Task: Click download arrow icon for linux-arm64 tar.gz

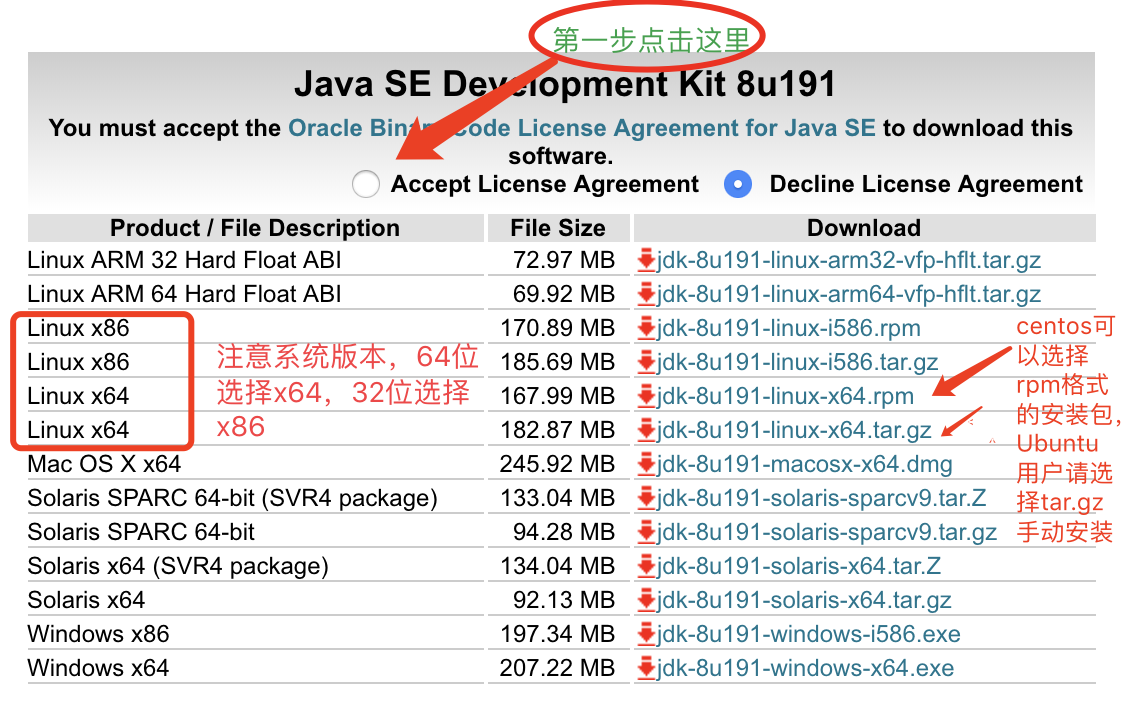Action: click(x=646, y=293)
